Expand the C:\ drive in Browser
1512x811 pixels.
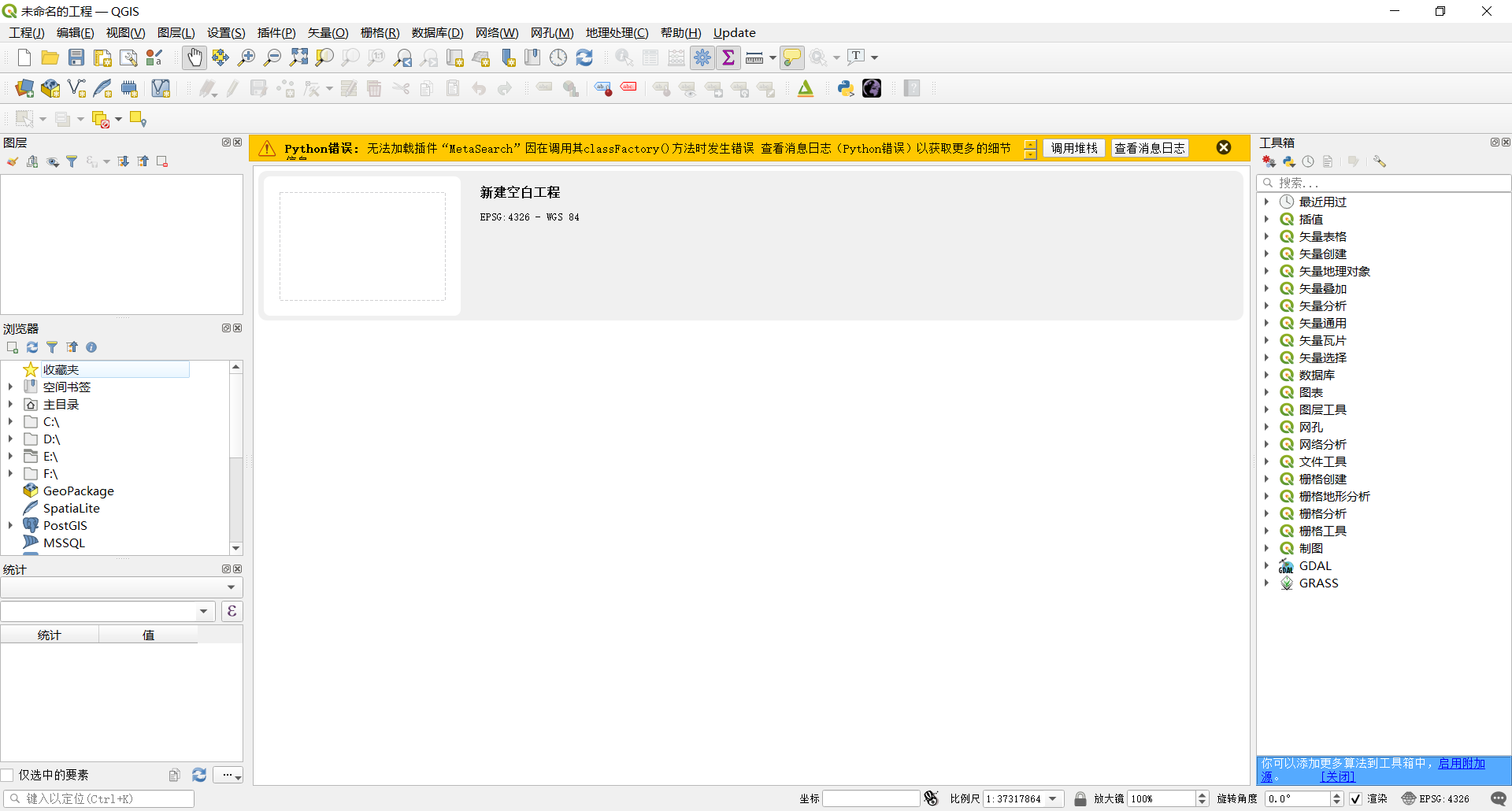10,422
